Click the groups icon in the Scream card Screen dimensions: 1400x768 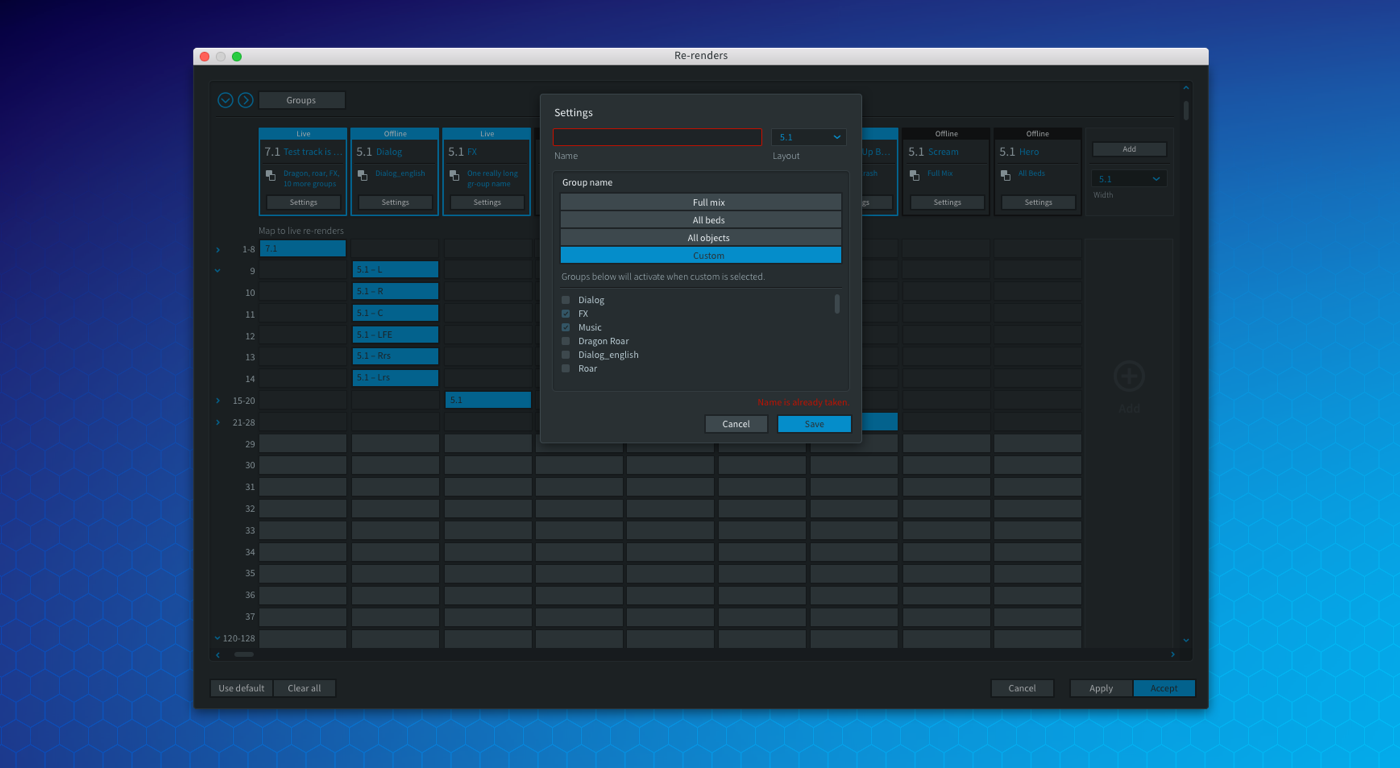coord(914,176)
